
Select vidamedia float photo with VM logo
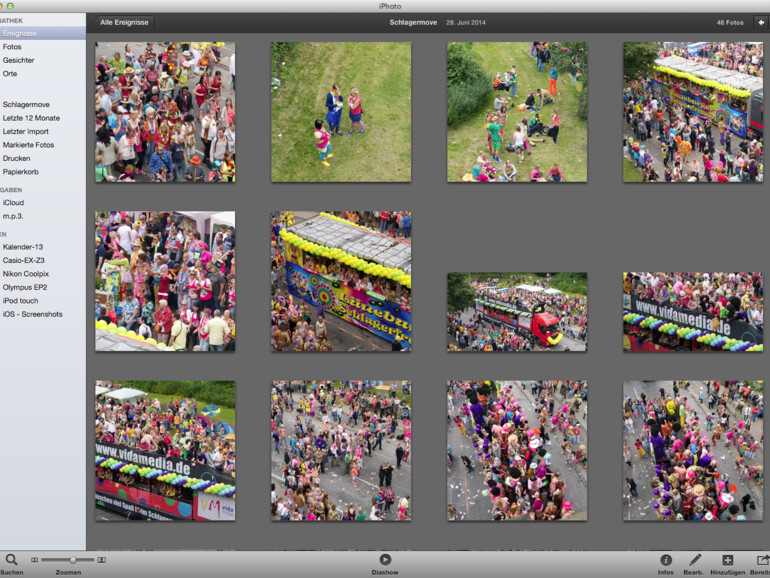click(165, 451)
